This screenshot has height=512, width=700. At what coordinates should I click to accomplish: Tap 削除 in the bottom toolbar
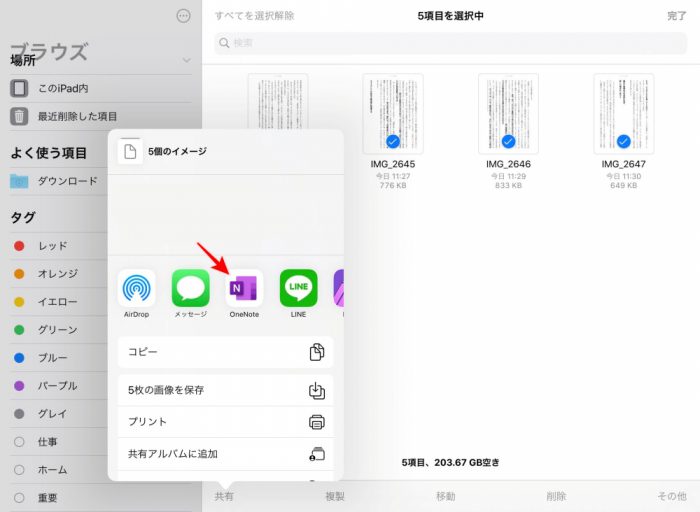coord(556,496)
